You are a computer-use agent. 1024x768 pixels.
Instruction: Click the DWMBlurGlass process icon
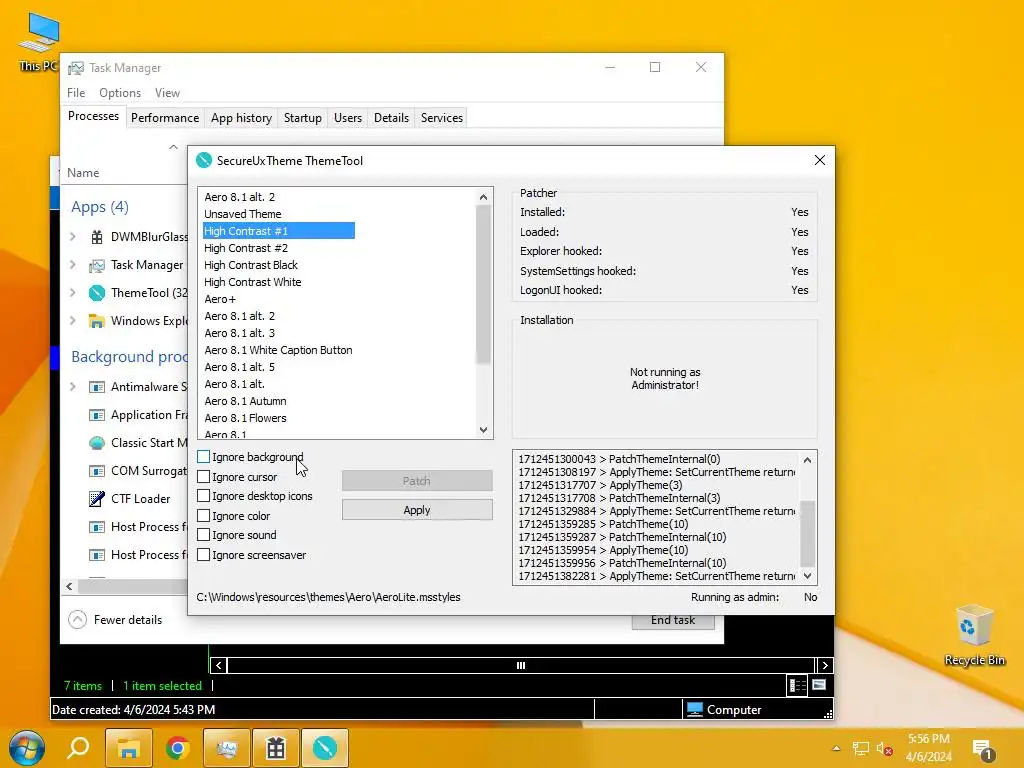click(x=97, y=237)
